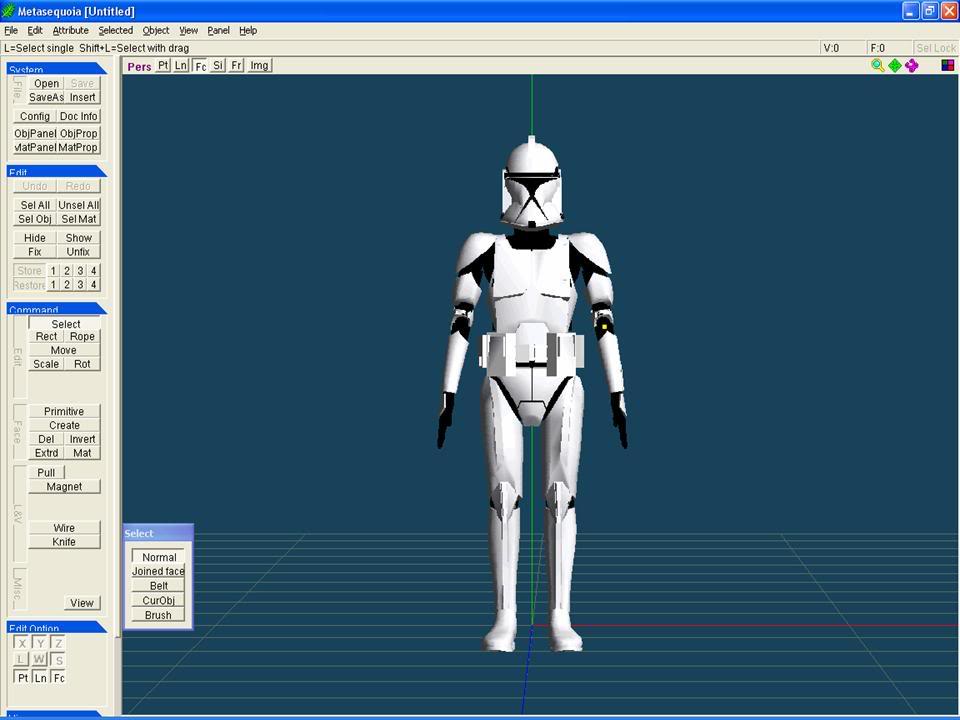Screen dimensions: 960x720
Task: Click the ObjPanel button
Action: click(35, 134)
